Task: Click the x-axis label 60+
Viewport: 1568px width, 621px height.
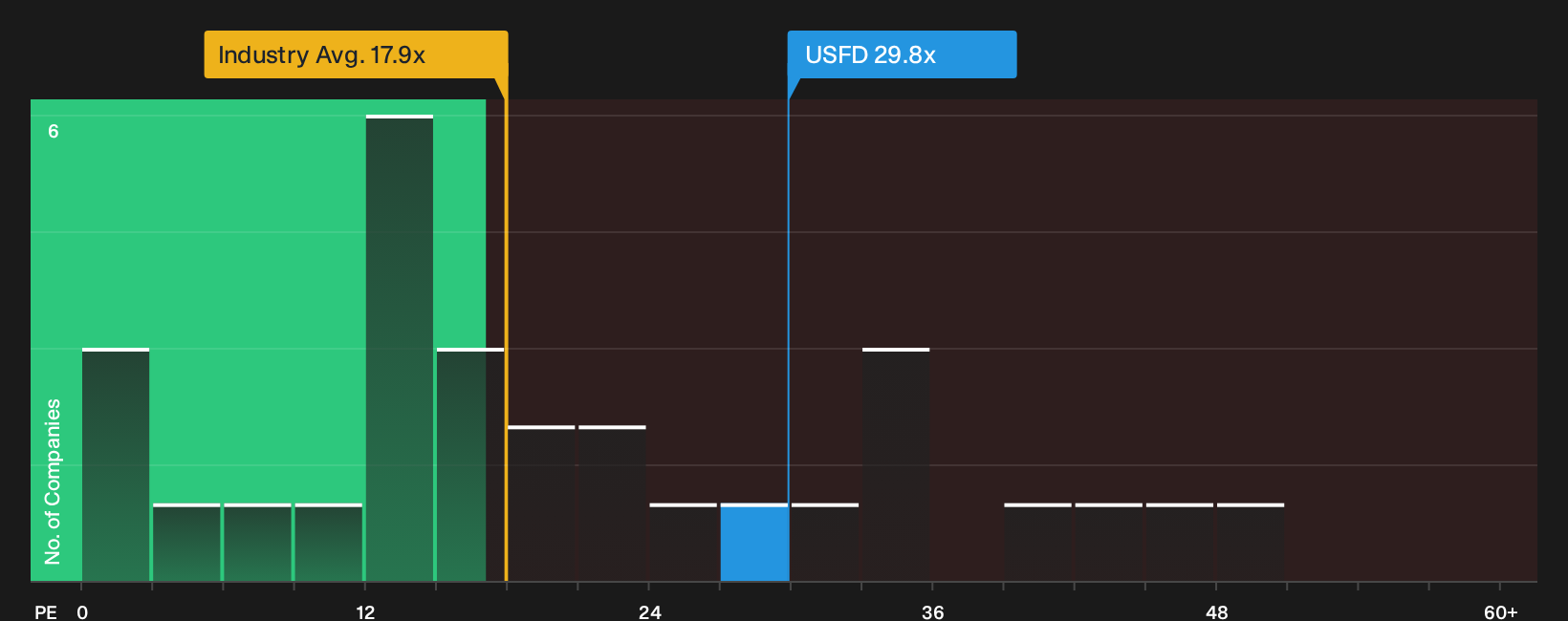Action: coord(1500,611)
